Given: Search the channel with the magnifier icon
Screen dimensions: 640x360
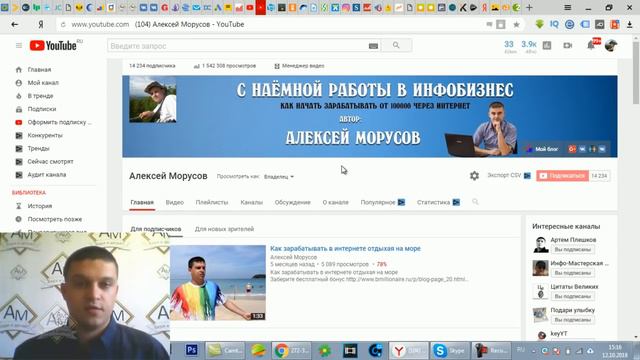Looking at the screenshot, I should click(475, 202).
